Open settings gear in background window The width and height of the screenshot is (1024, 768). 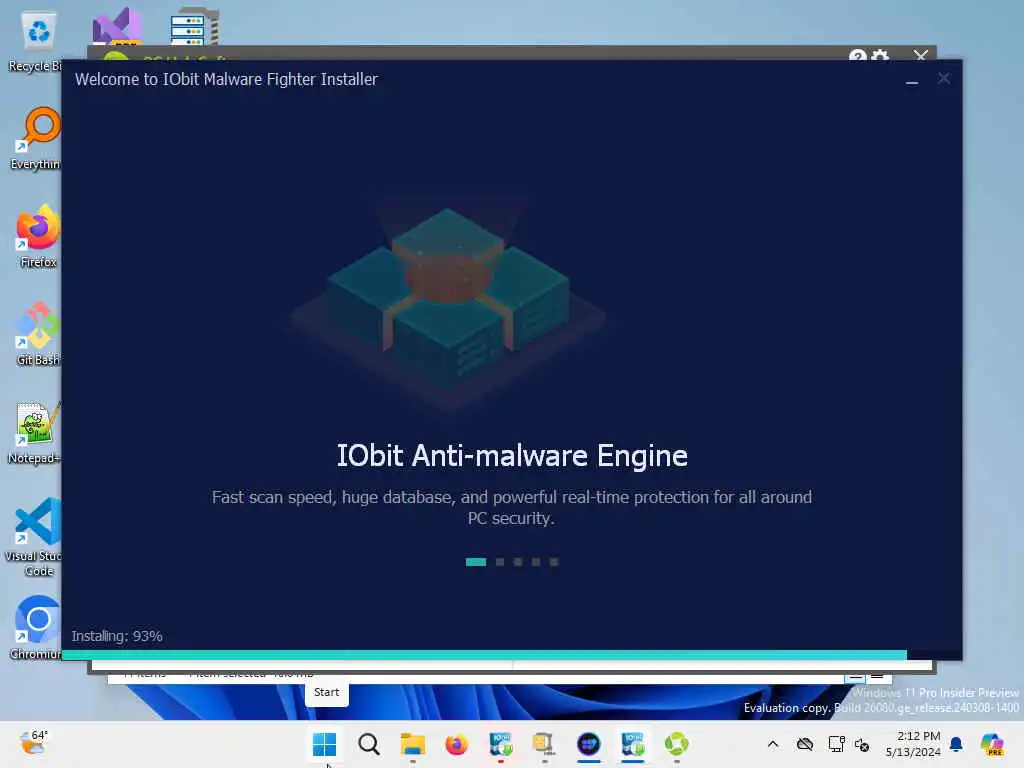click(880, 56)
